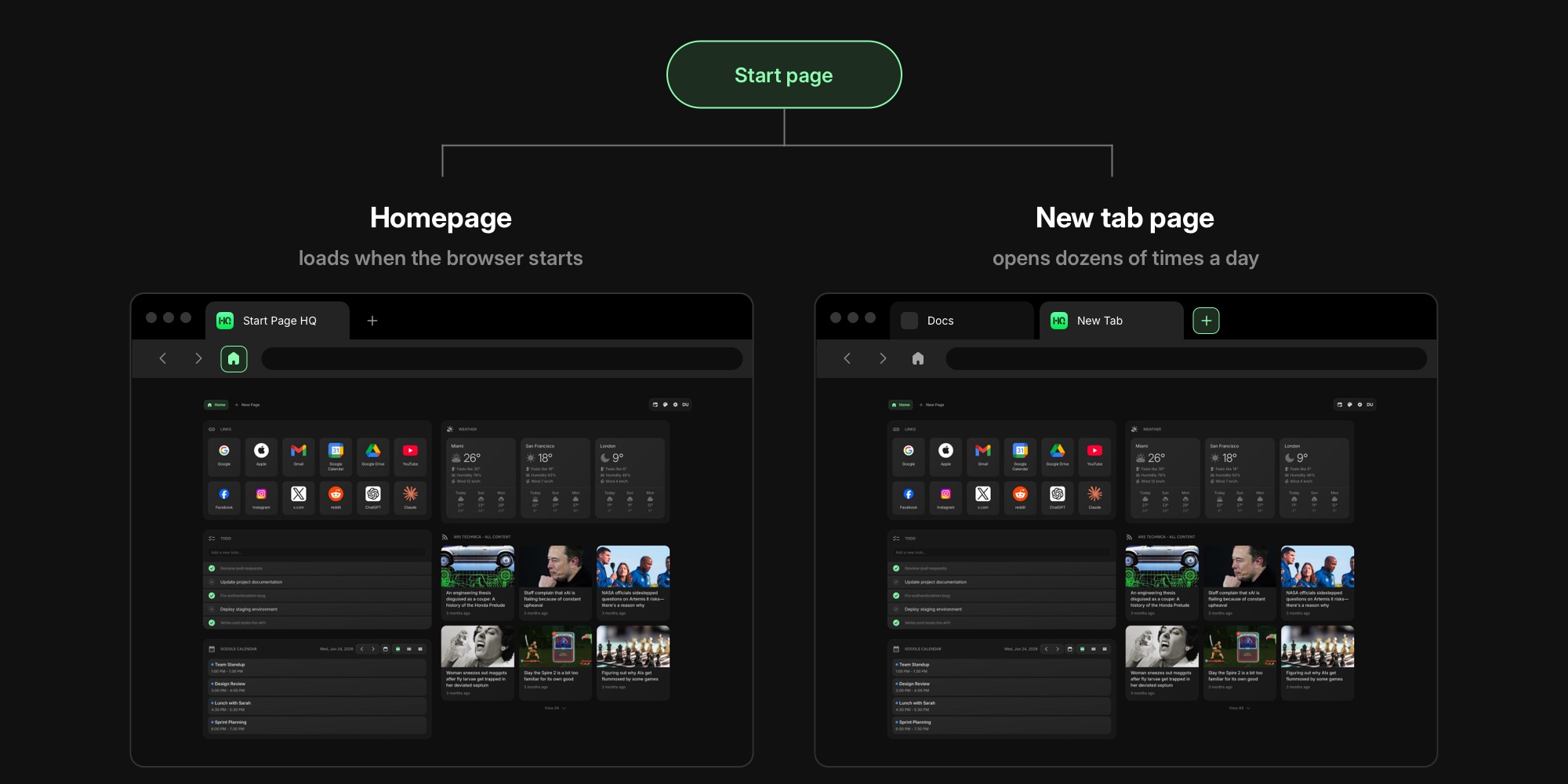Check 'Deploy staging environment' in New tab window
This screenshot has height=784, width=1568.
(x=896, y=609)
